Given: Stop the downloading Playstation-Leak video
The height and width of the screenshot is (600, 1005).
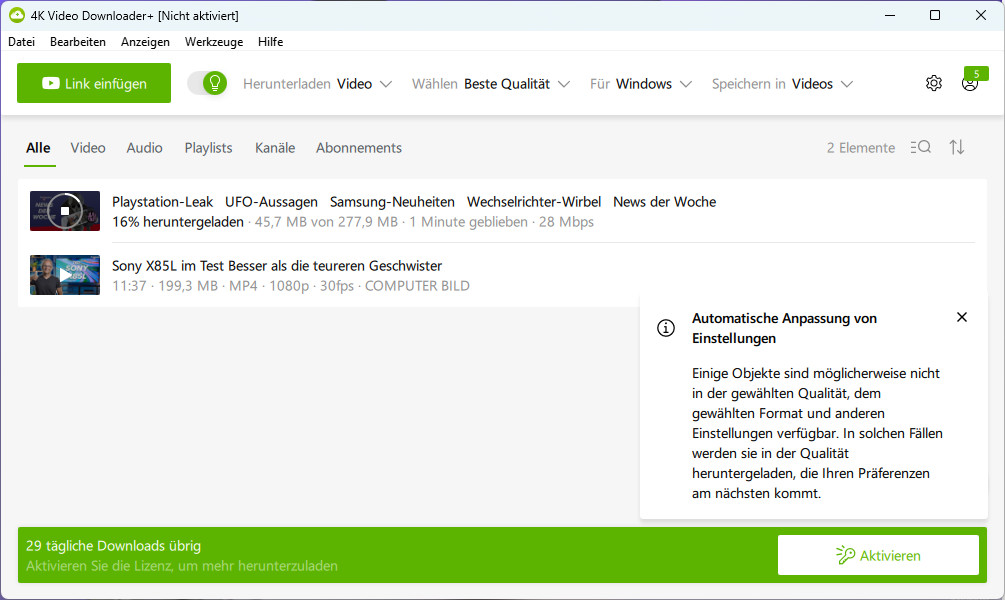Looking at the screenshot, I should point(65,211).
